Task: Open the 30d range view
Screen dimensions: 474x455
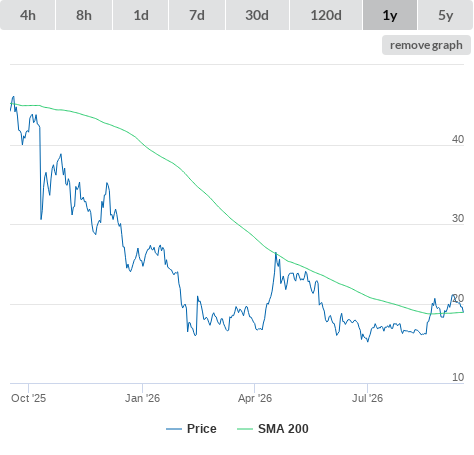Action: click(257, 15)
